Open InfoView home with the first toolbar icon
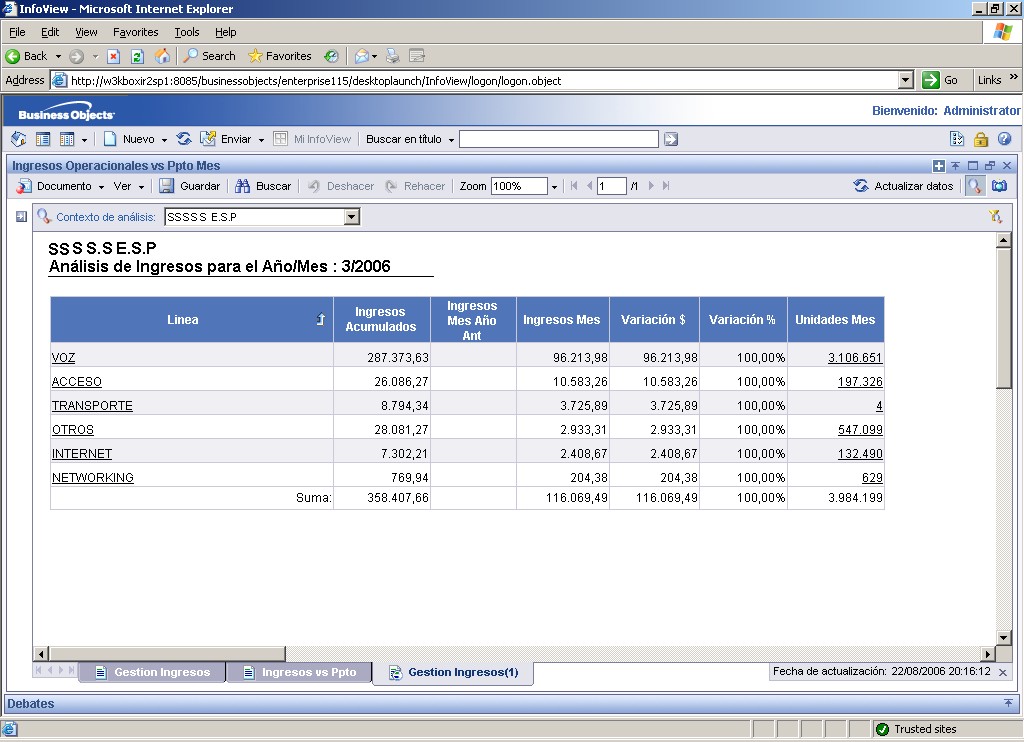 coord(18,138)
